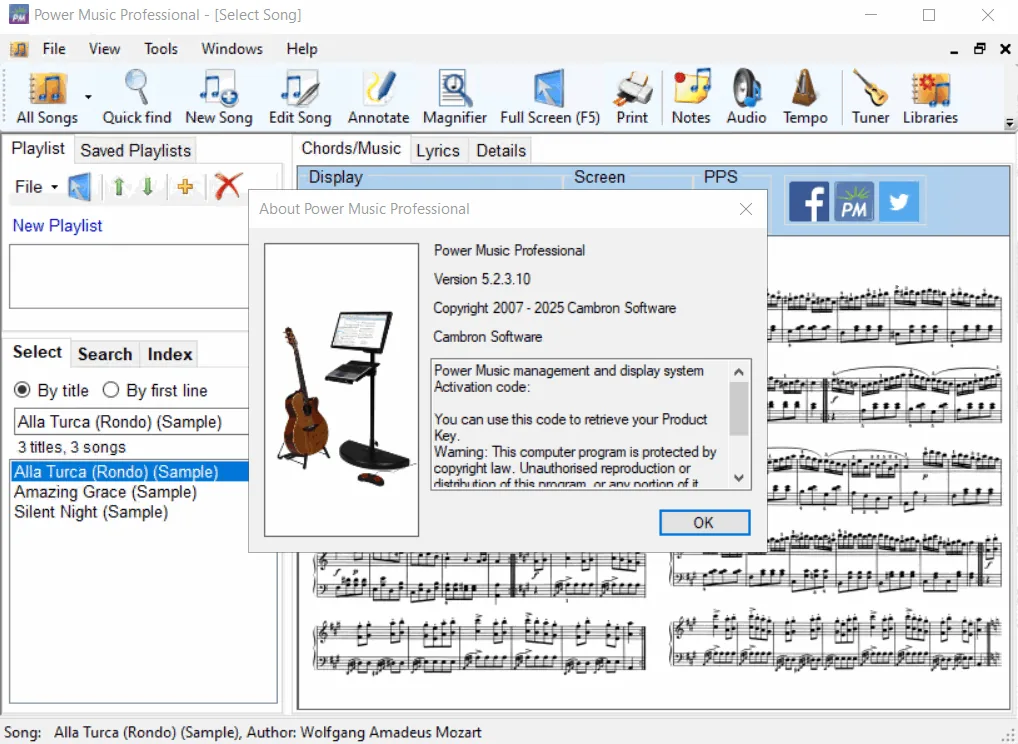Add song to playlist with plus icon

185,187
